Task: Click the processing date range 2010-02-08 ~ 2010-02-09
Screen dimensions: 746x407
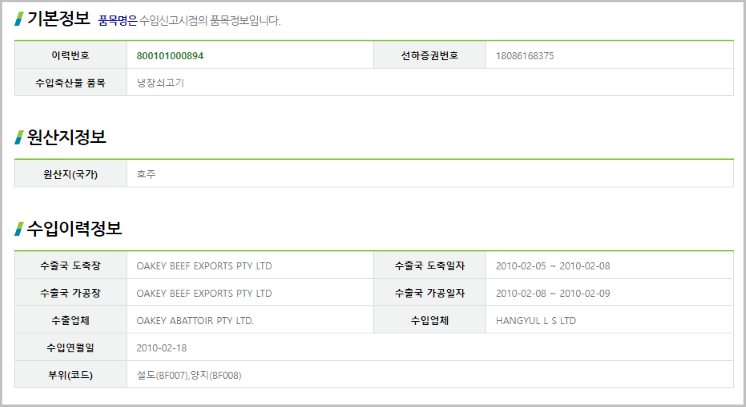Action: pyautogui.click(x=553, y=294)
